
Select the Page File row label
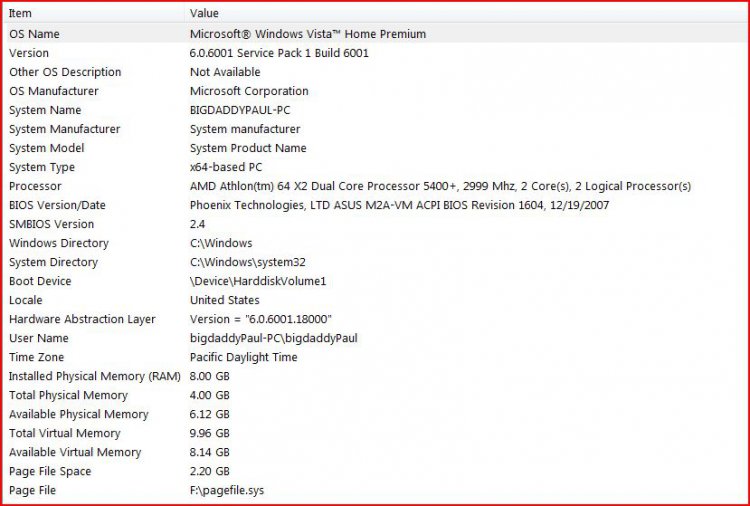tap(32, 491)
